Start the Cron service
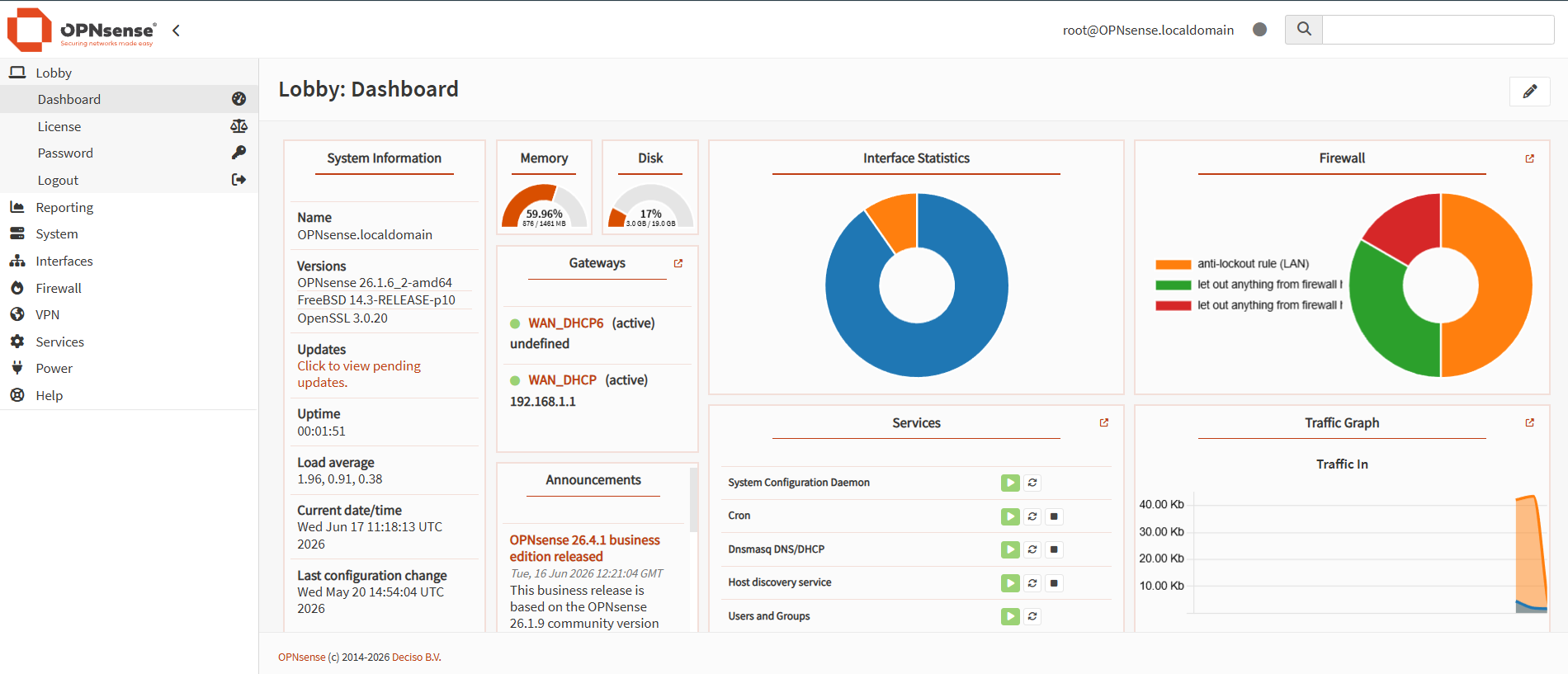This screenshot has height=674, width=1568. (1010, 516)
